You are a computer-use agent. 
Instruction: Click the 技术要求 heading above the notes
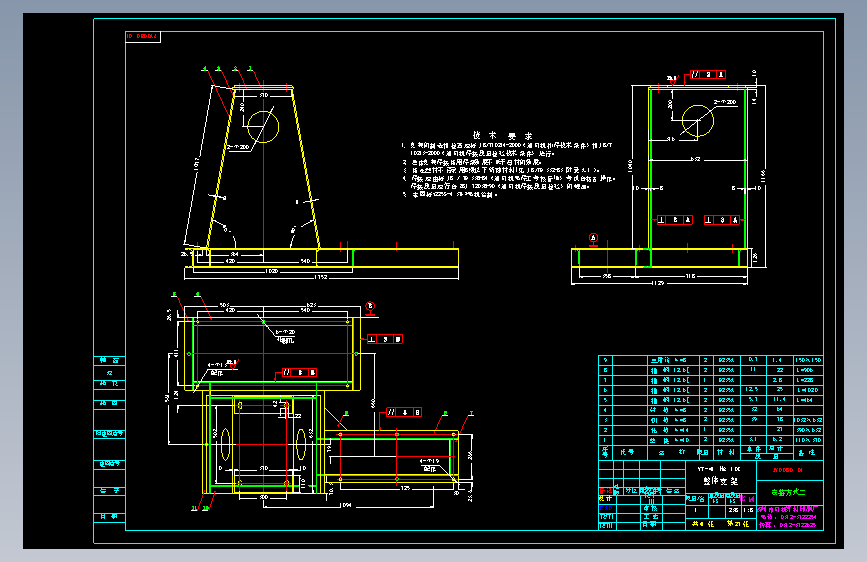(x=502, y=136)
